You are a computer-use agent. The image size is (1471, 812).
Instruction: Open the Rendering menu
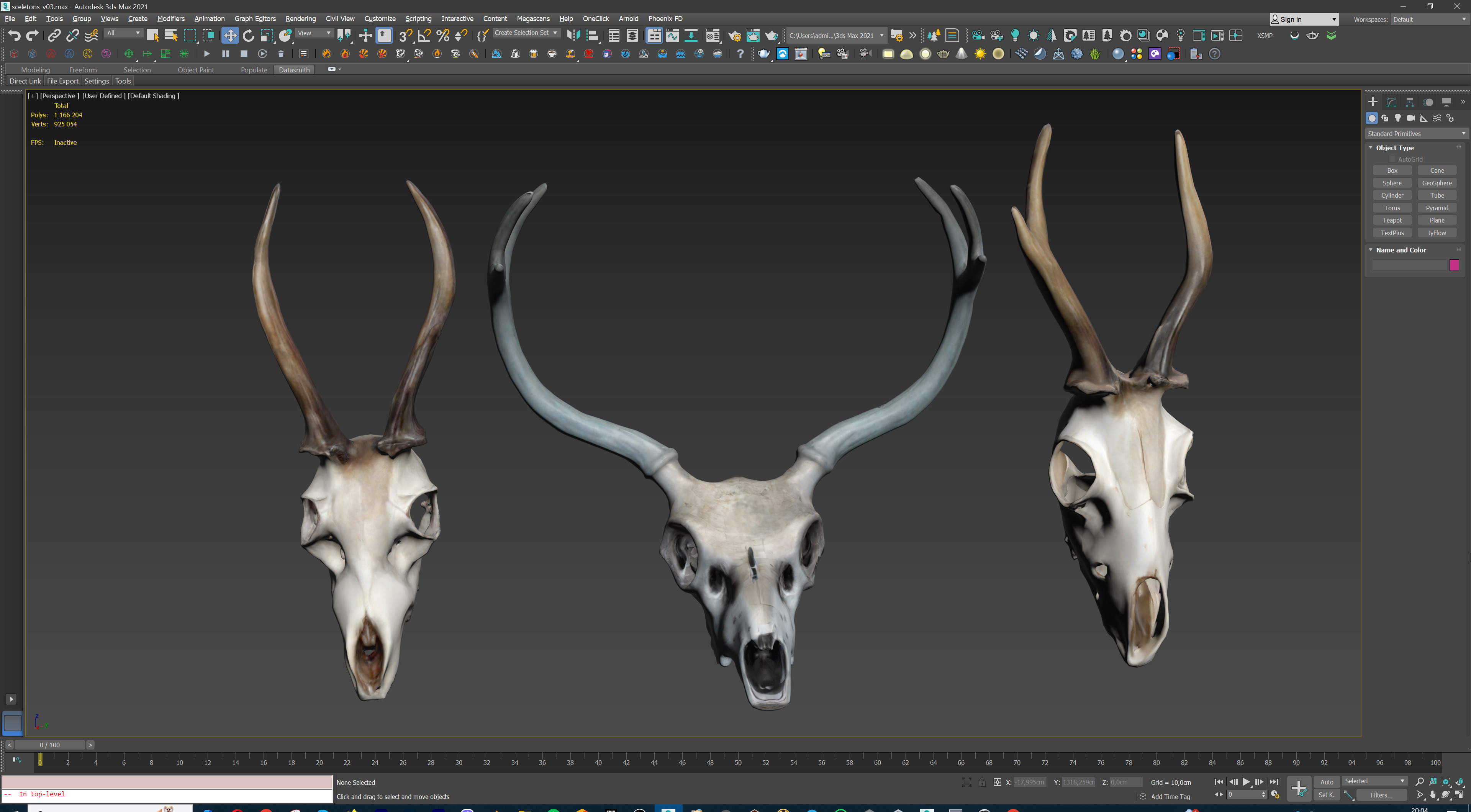pos(300,19)
